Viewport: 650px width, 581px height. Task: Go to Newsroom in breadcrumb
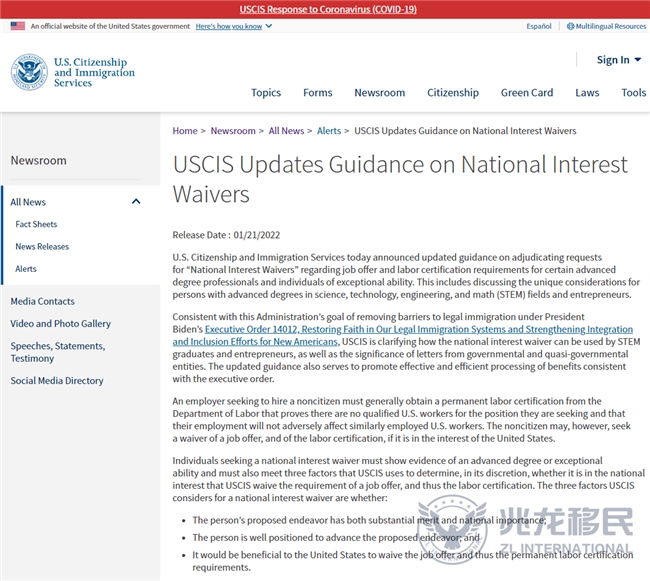[233, 131]
